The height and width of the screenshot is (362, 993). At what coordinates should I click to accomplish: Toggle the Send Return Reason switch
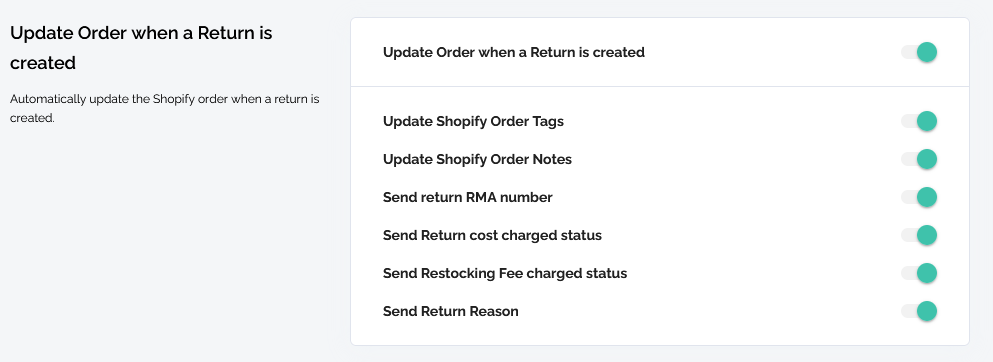click(x=919, y=311)
